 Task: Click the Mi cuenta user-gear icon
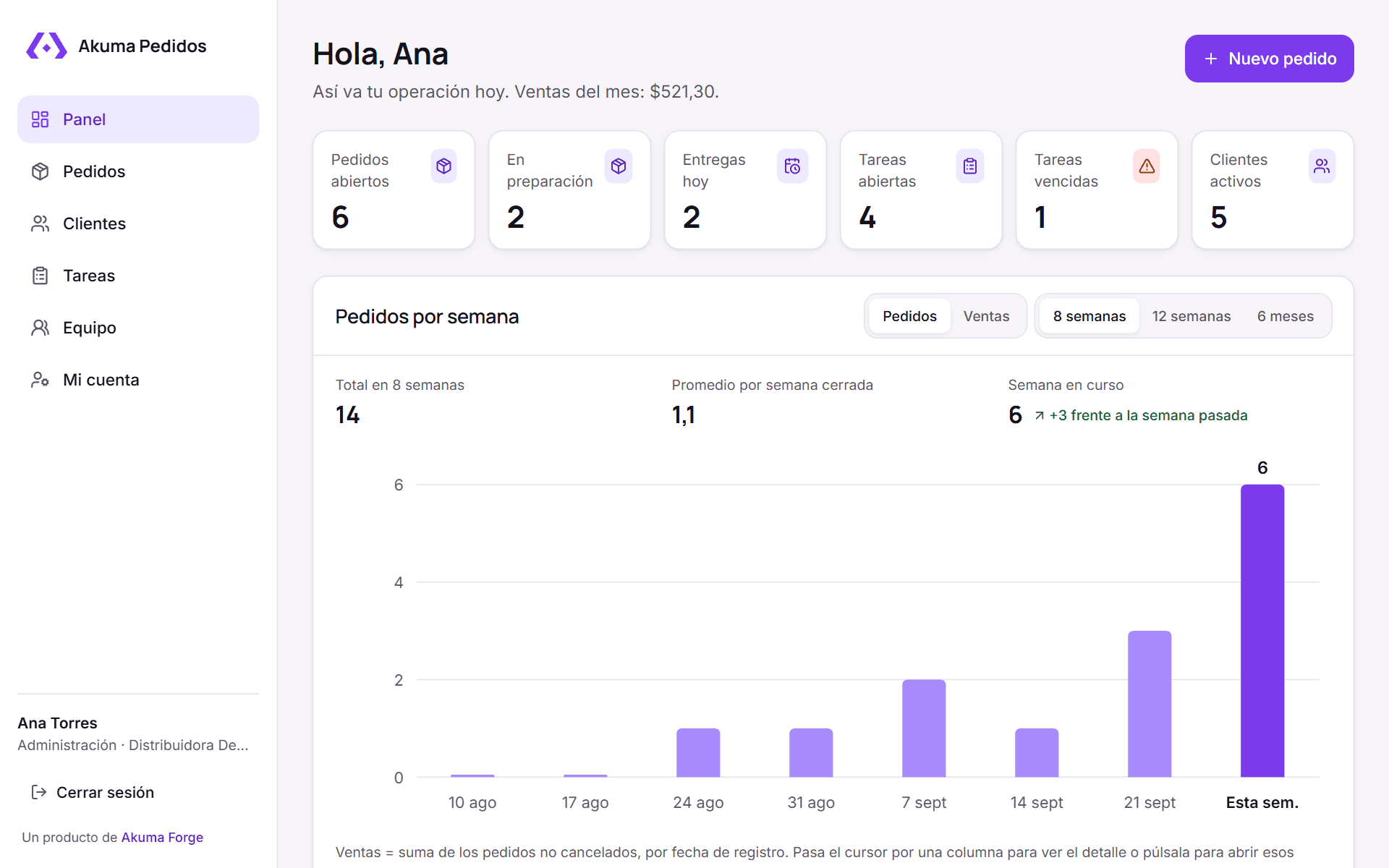40,380
